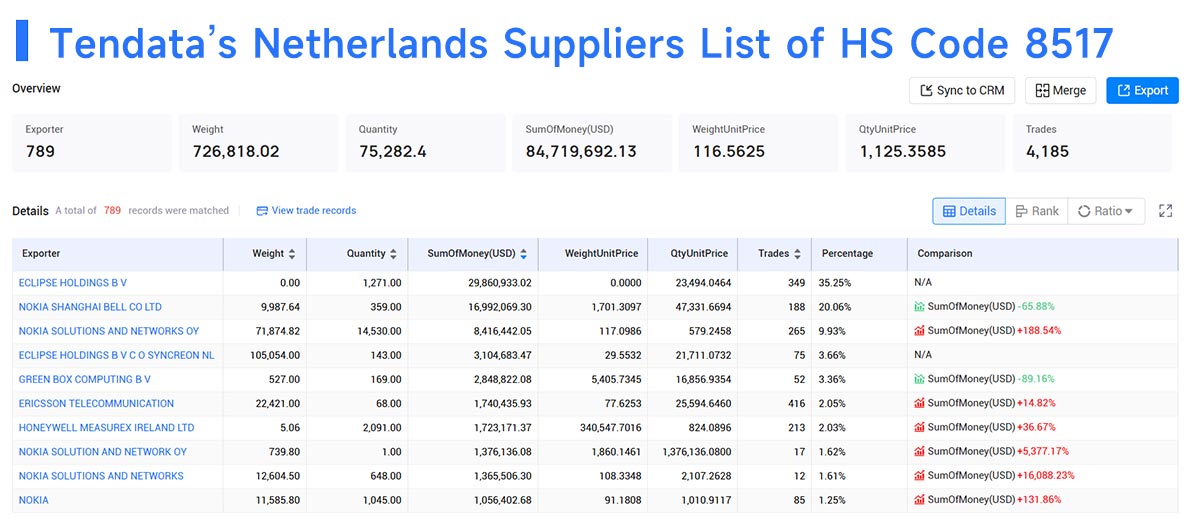Click the increase chart icon beside +188.54%
Viewport: 1190px width, 523px height.
[x=920, y=331]
